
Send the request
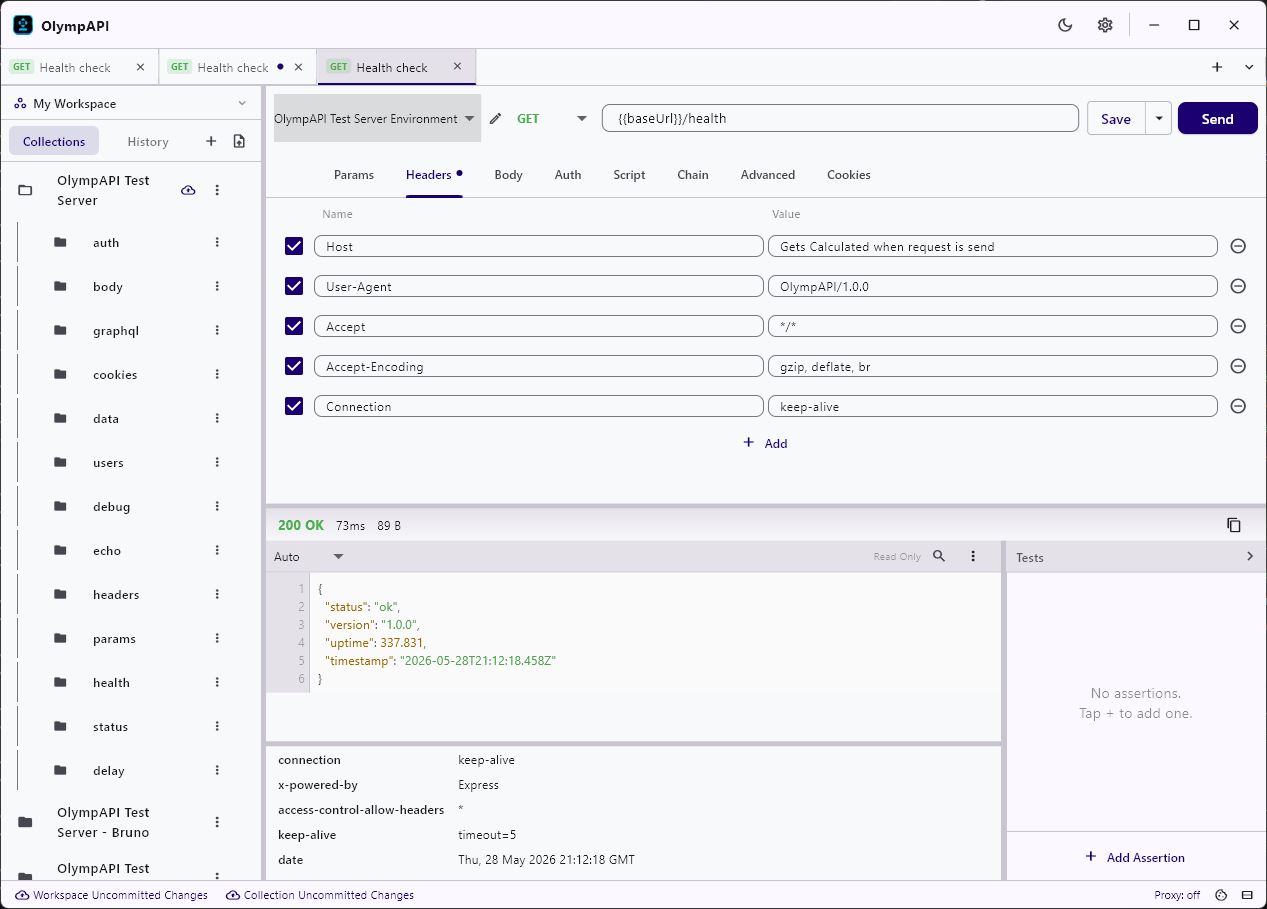click(1217, 118)
